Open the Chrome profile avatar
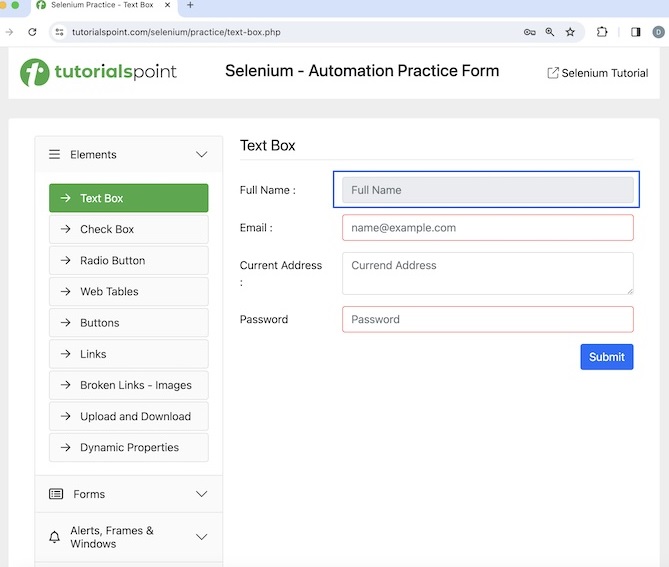The width and height of the screenshot is (669, 567). 658,32
